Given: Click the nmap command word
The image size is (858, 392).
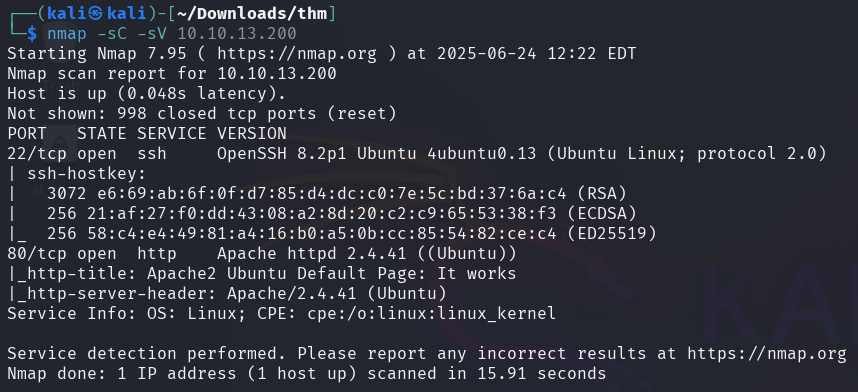Looking at the screenshot, I should 67,34.
